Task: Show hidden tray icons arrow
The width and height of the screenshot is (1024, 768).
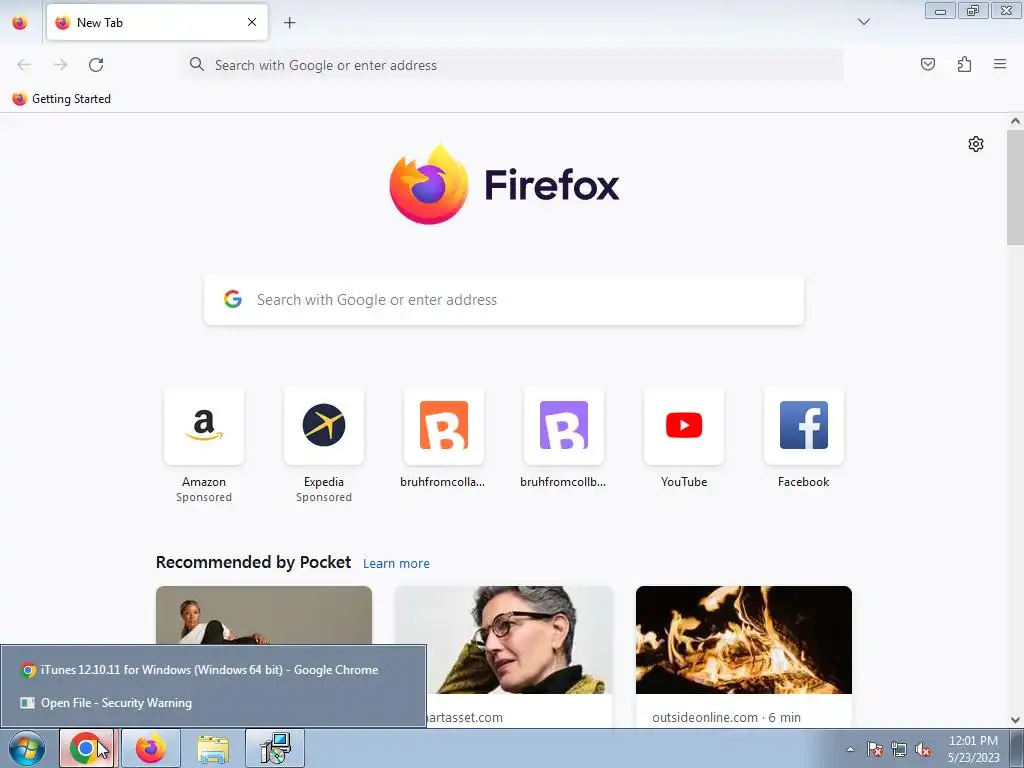Action: tap(850, 749)
